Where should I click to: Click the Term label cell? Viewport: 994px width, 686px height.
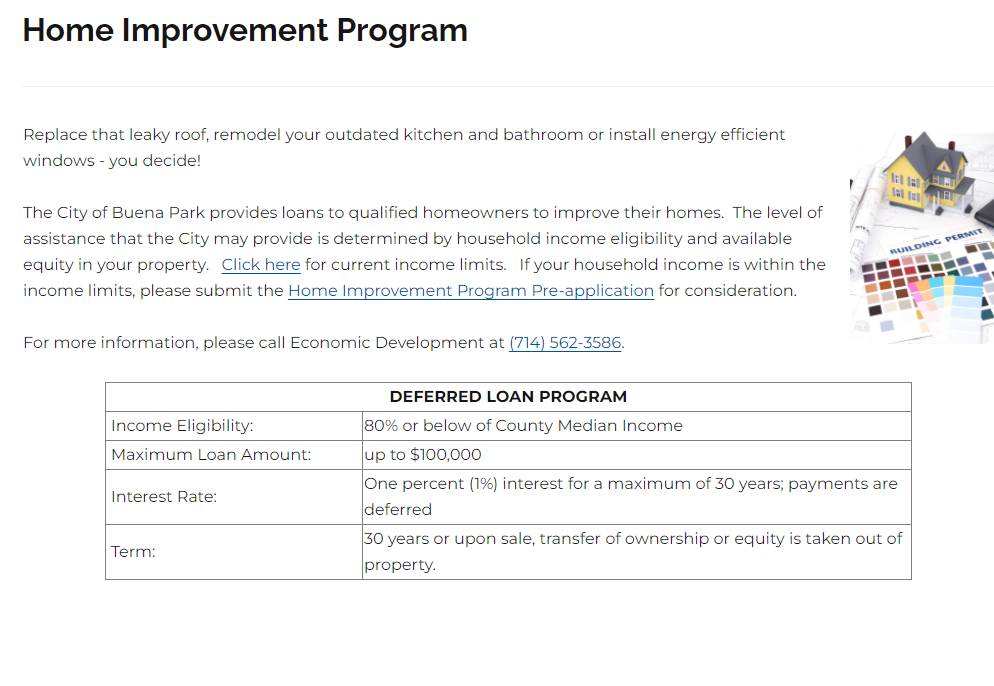point(234,552)
